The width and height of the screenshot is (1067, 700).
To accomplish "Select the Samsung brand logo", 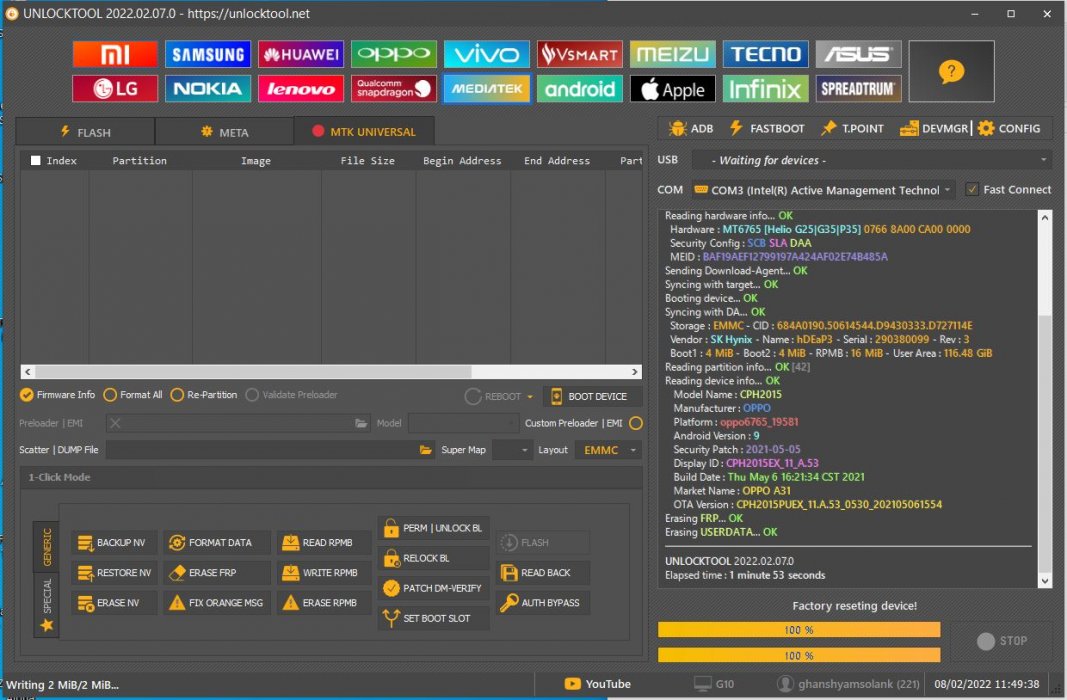I will [x=208, y=54].
